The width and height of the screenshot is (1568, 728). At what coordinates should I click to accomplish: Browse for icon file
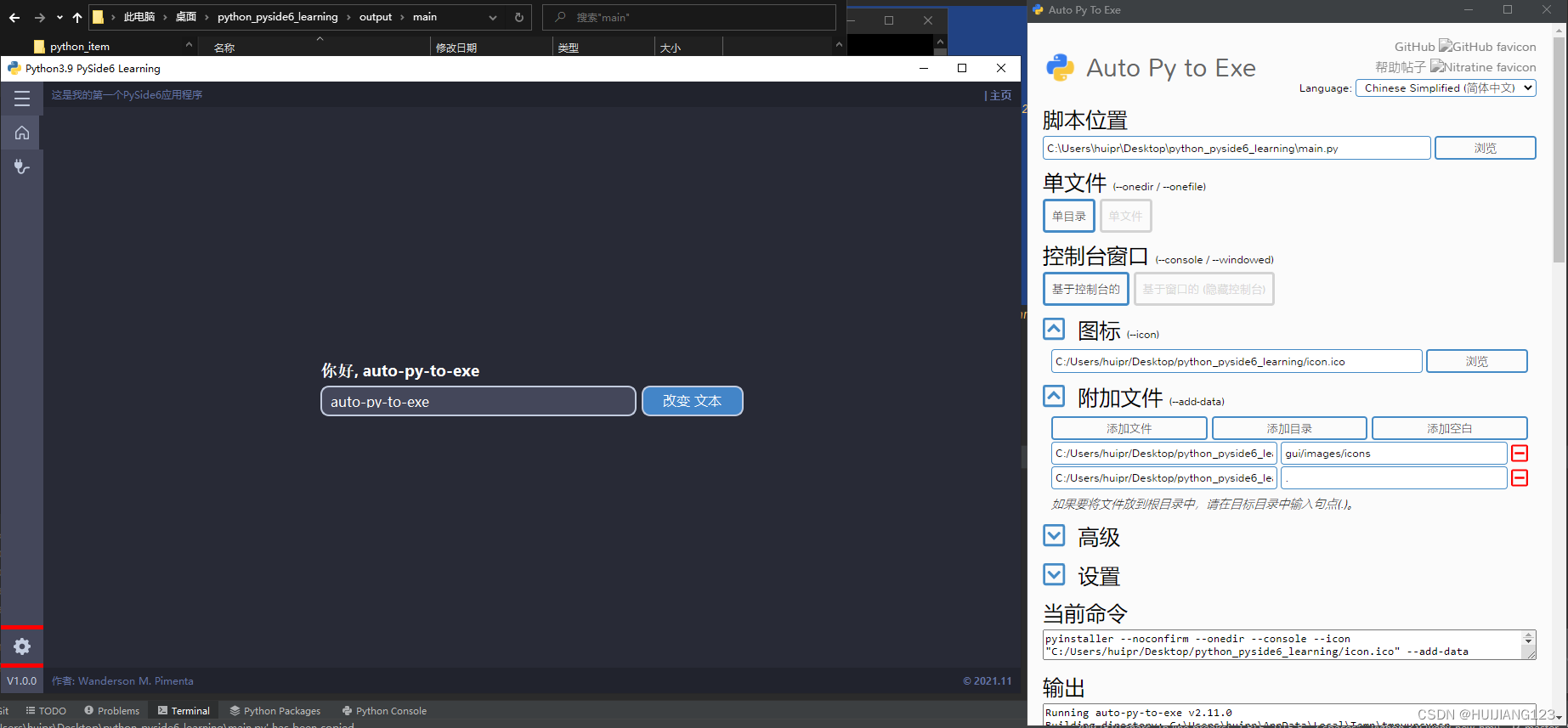point(1476,361)
